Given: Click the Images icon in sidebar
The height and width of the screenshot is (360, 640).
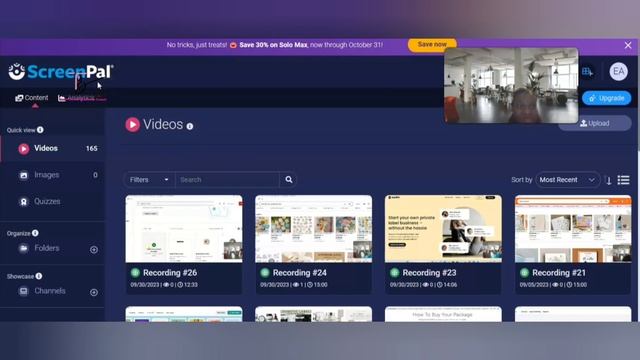Looking at the screenshot, I should (24, 175).
